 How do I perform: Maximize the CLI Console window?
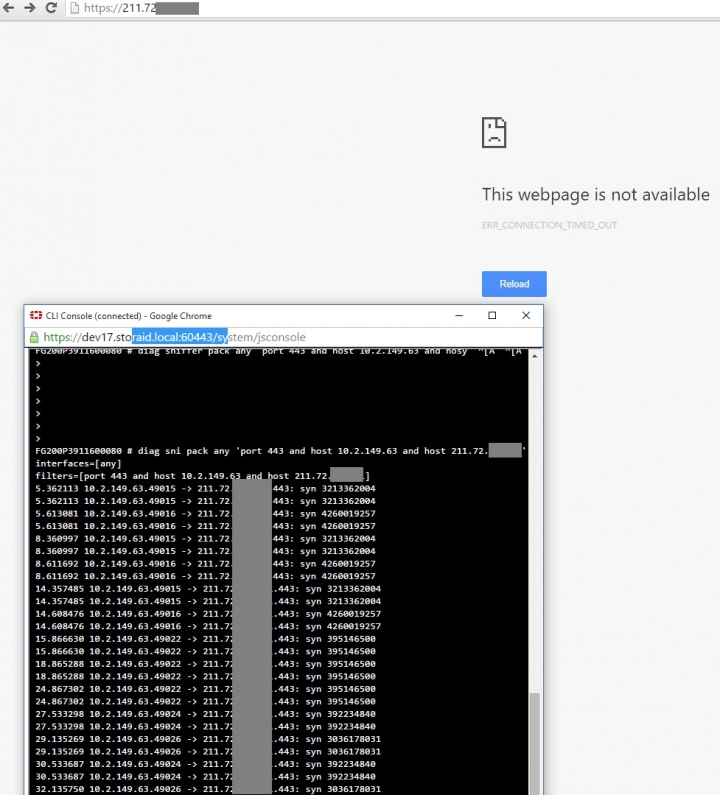pyautogui.click(x=492, y=315)
